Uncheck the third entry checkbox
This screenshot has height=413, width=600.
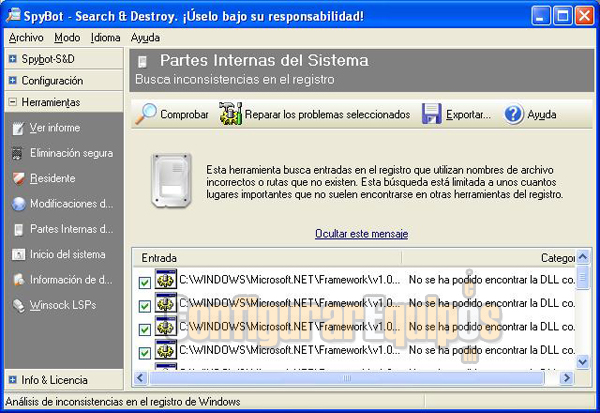click(145, 329)
